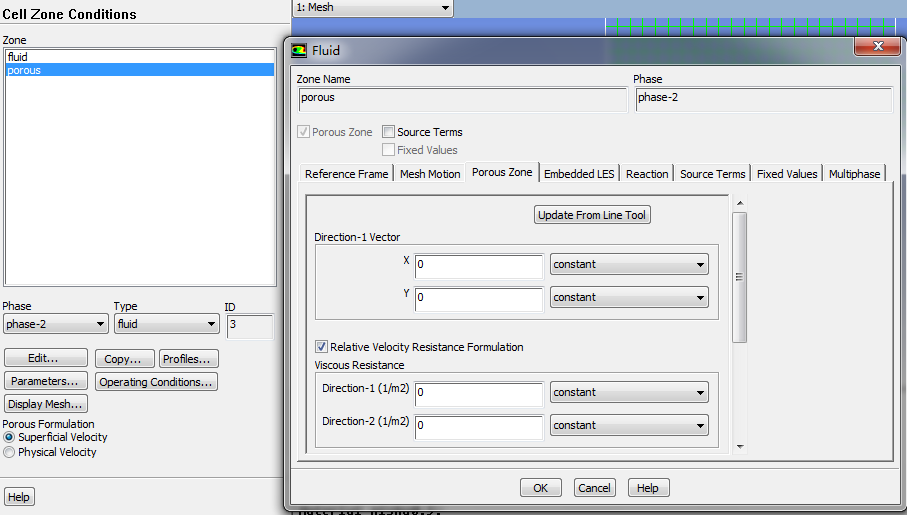Click the Display Mesh button
The height and width of the screenshot is (515, 907).
click(46, 404)
